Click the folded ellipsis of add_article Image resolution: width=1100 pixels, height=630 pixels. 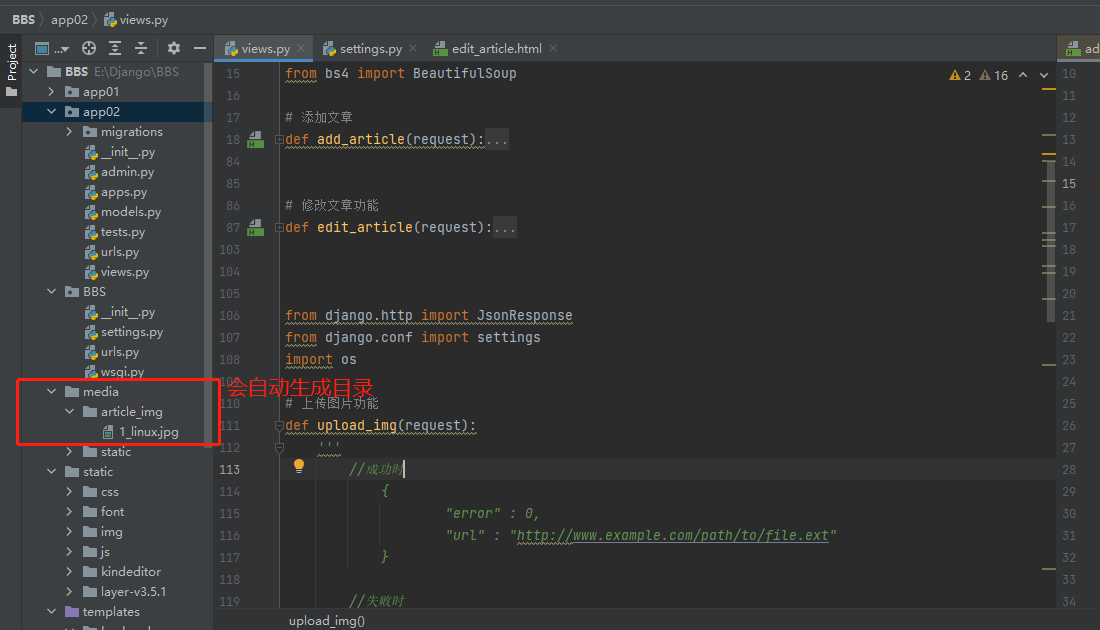[x=497, y=140]
